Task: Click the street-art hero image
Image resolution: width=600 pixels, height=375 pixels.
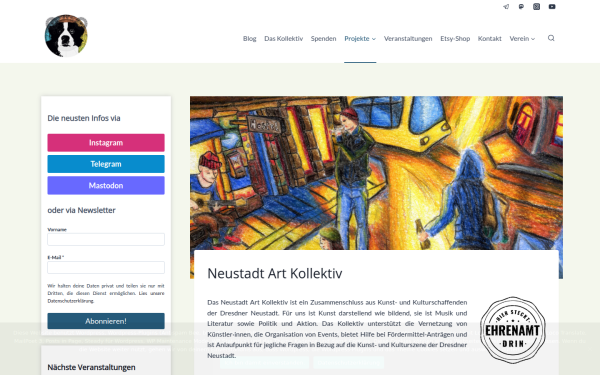Action: click(376, 173)
